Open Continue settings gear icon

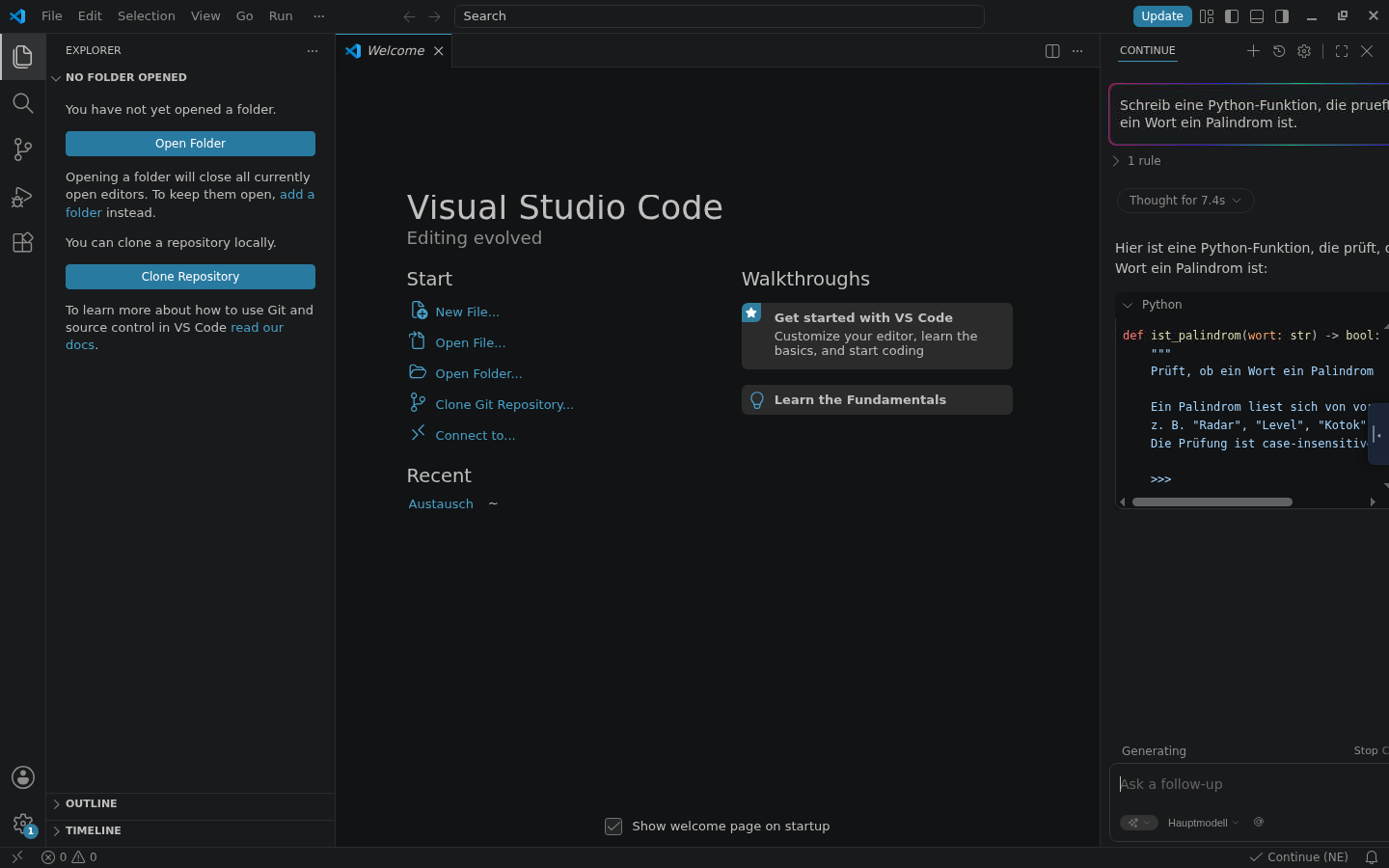1304,51
